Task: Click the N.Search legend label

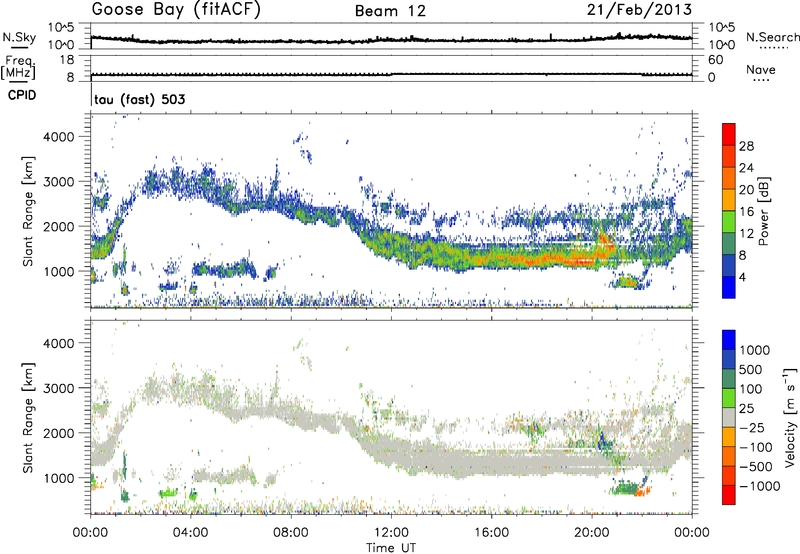Action: pyautogui.click(x=772, y=37)
